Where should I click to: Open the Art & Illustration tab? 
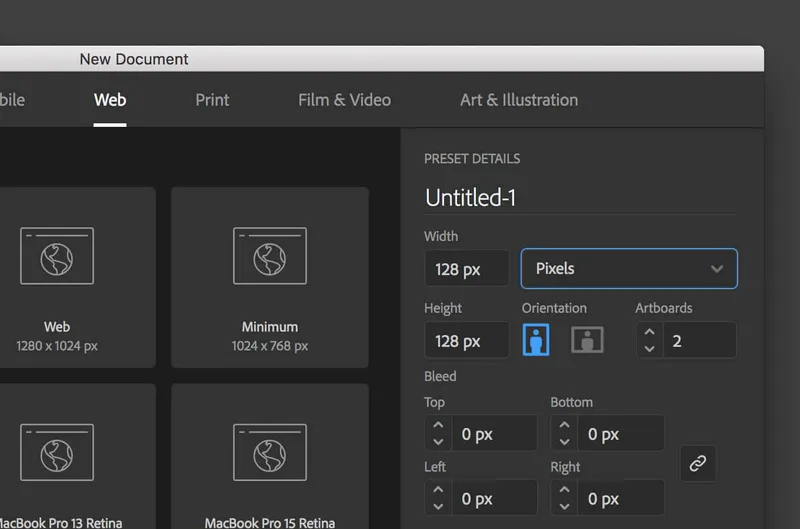[x=519, y=100]
